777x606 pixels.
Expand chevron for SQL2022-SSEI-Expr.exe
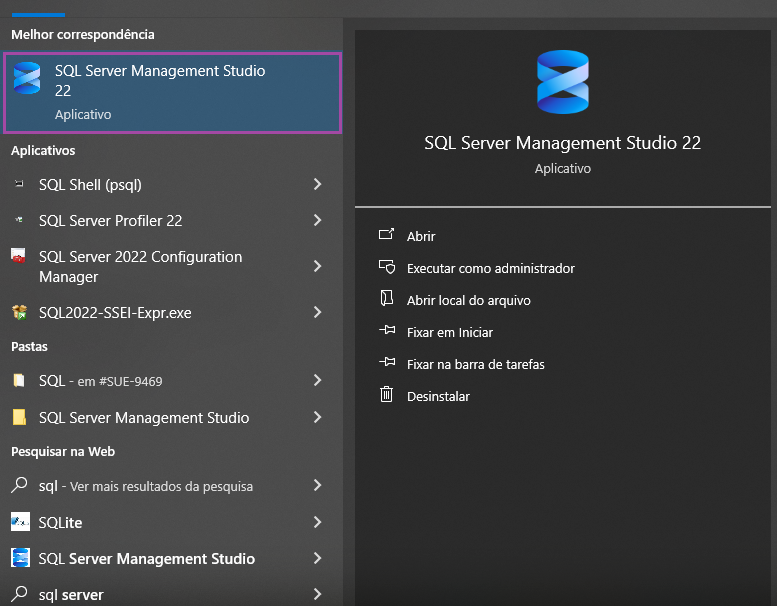pos(318,312)
